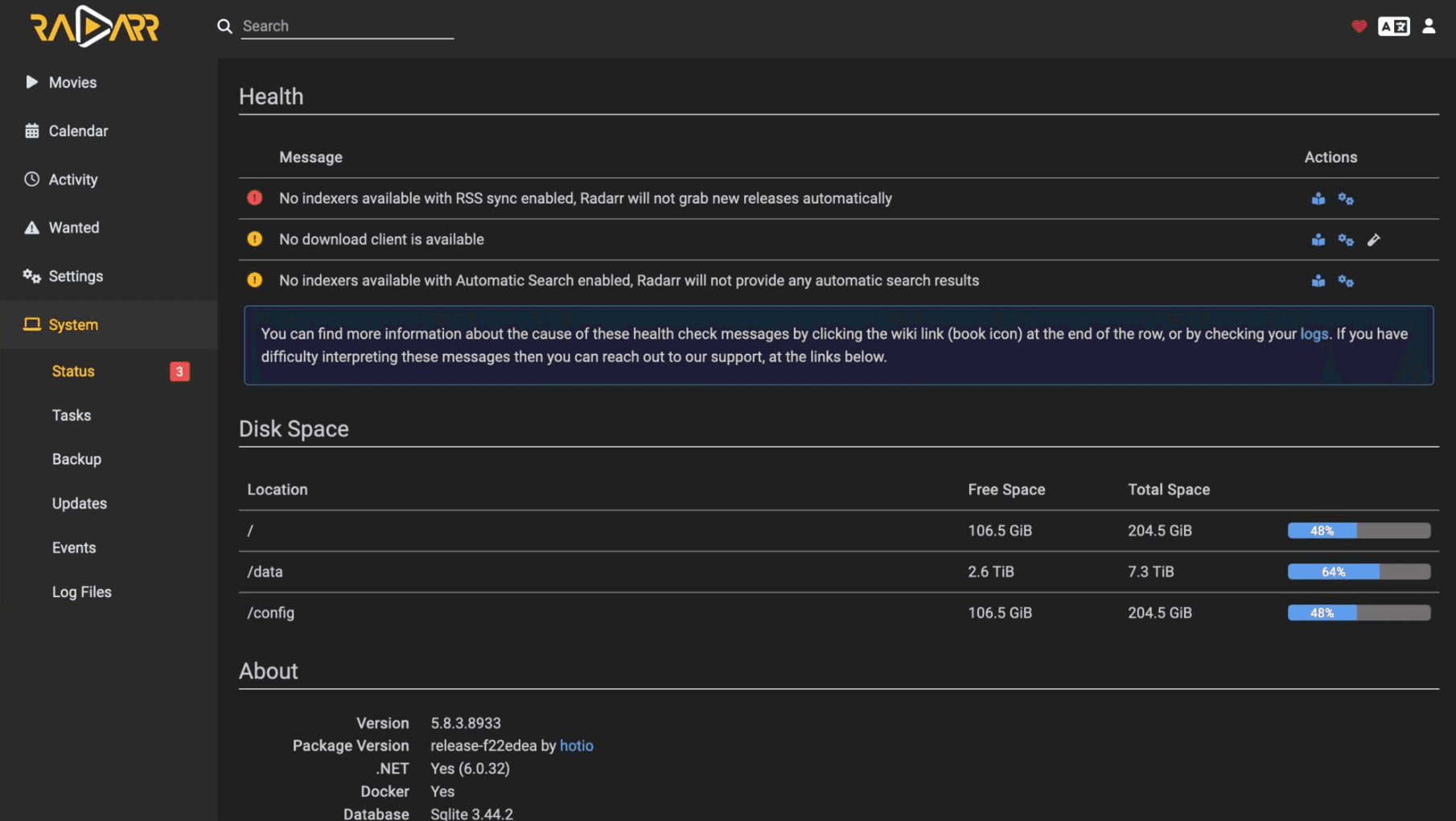Image resolution: width=1456 pixels, height=821 pixels.
Task: Click the Wanted warning triangle icon
Action: [x=31, y=227]
